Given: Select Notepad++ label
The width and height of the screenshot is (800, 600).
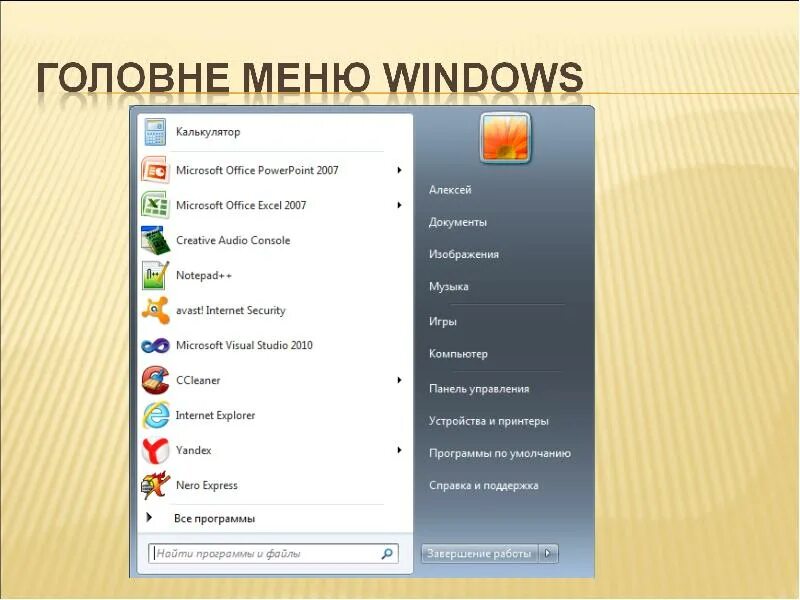Looking at the screenshot, I should coord(204,276).
